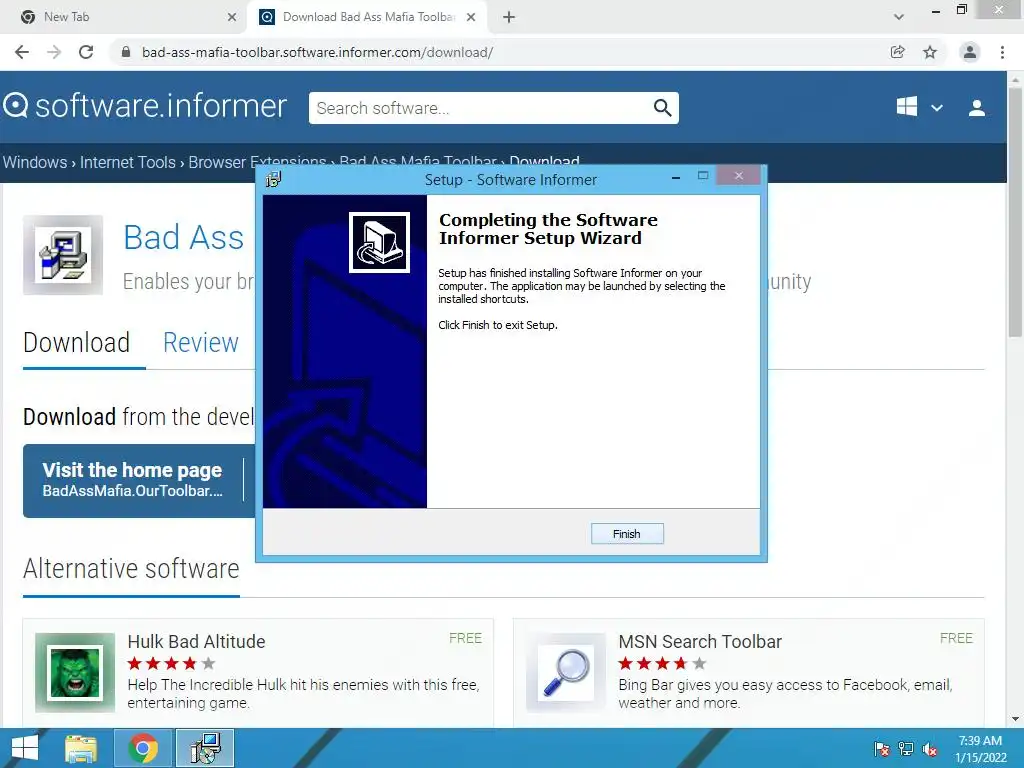Click the Alternative software heading

coord(131,569)
